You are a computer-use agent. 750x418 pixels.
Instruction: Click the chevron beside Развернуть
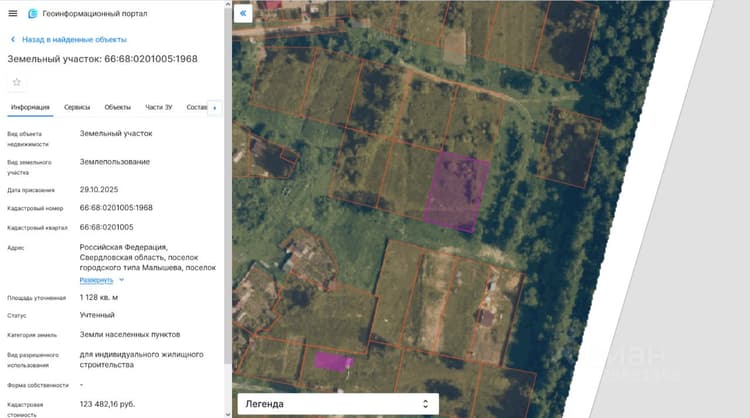(121, 280)
